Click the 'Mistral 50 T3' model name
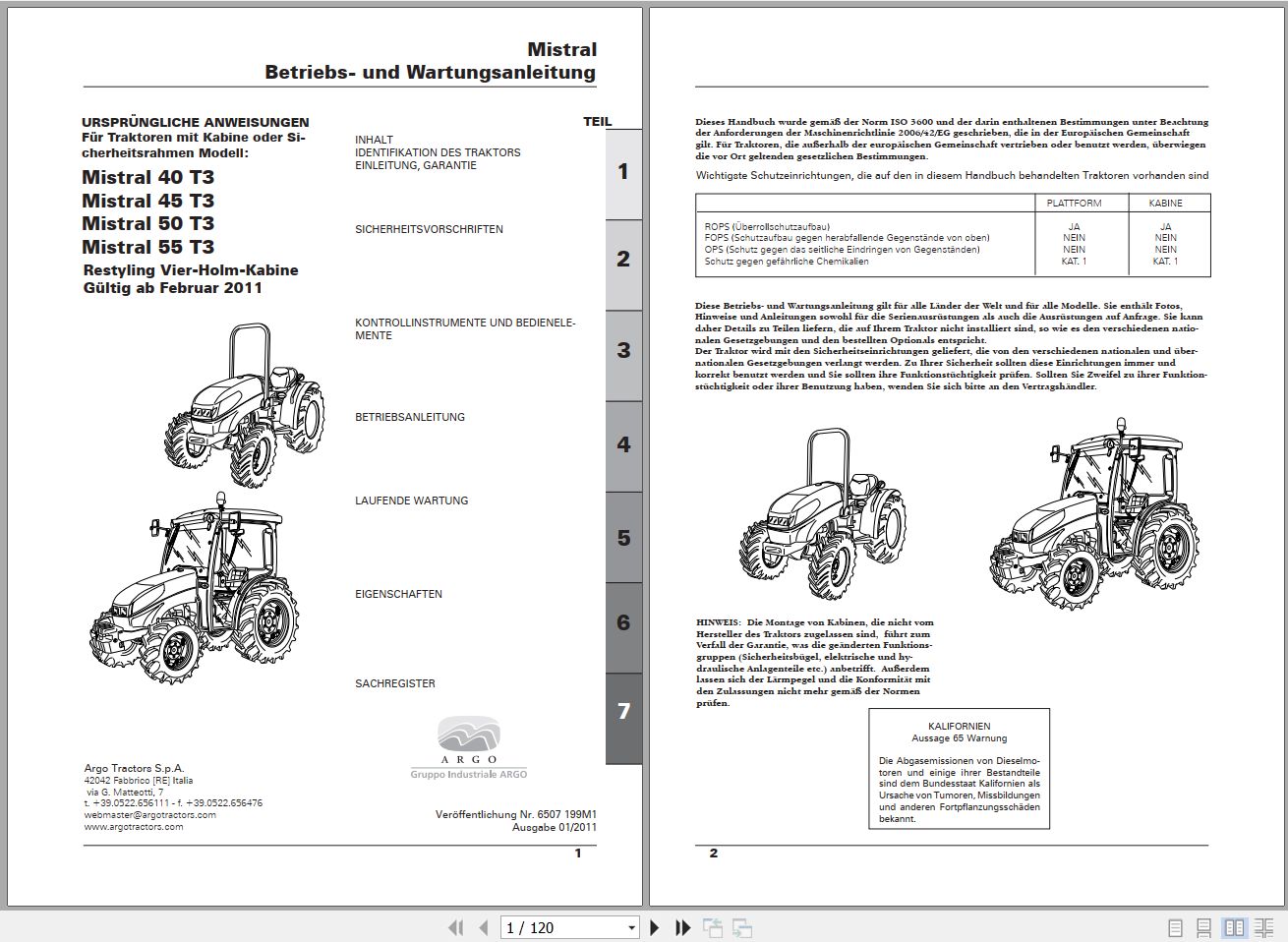Viewport: 1288px width, 942px height. click(x=147, y=223)
